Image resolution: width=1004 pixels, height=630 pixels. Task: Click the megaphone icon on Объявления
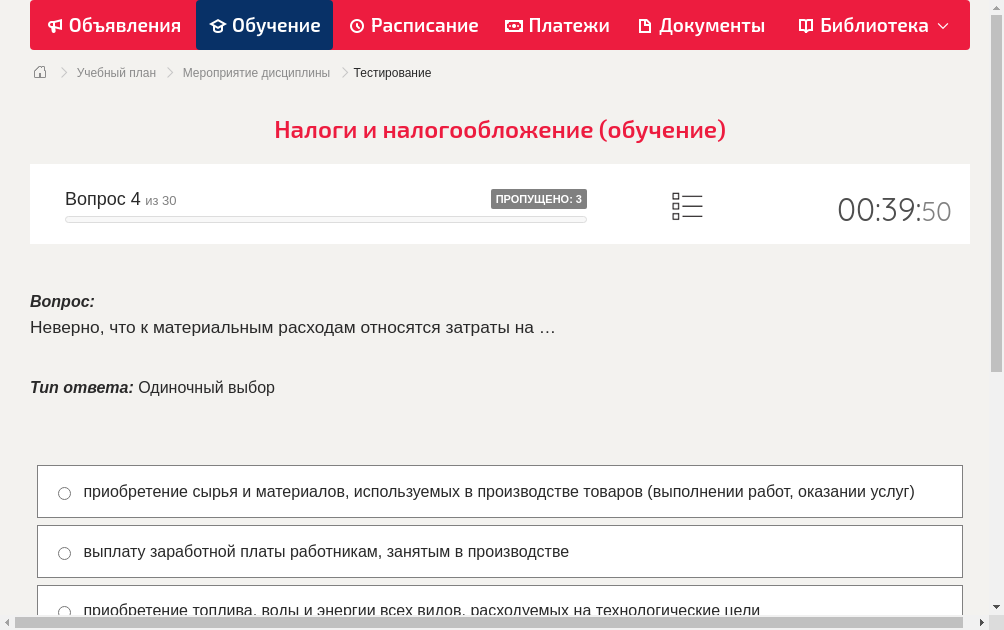pyautogui.click(x=54, y=25)
